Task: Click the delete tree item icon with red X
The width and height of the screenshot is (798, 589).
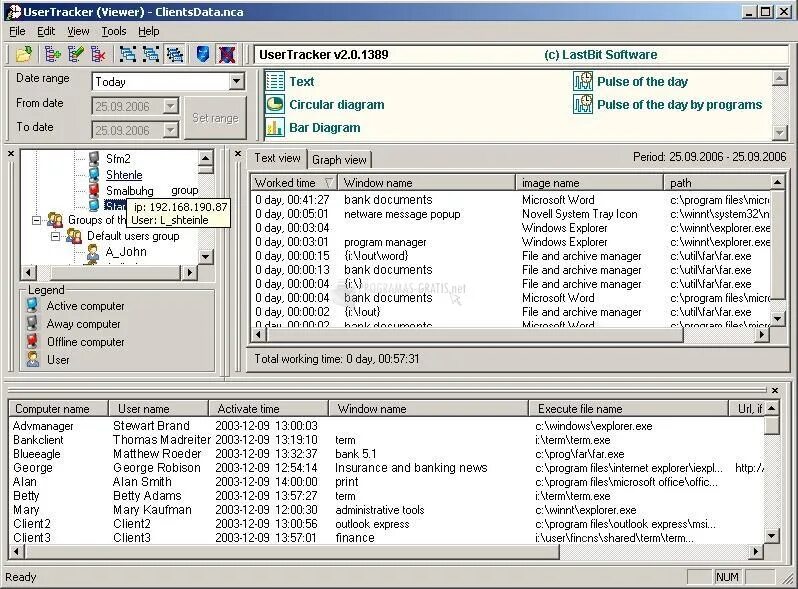Action: click(x=98, y=54)
